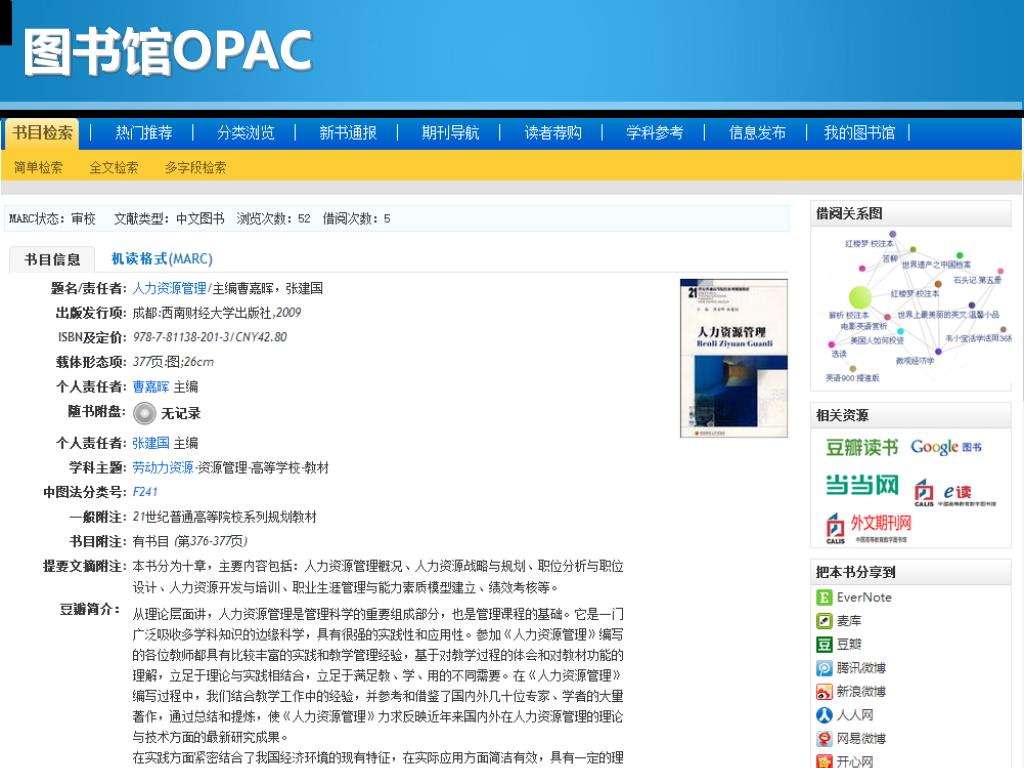Choose 简单检索 in the submenu

point(38,168)
